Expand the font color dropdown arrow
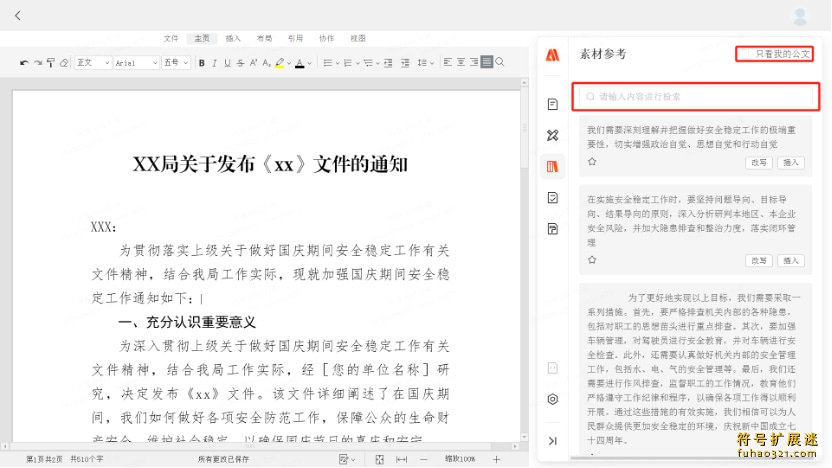The height and width of the screenshot is (468, 832). (x=309, y=63)
